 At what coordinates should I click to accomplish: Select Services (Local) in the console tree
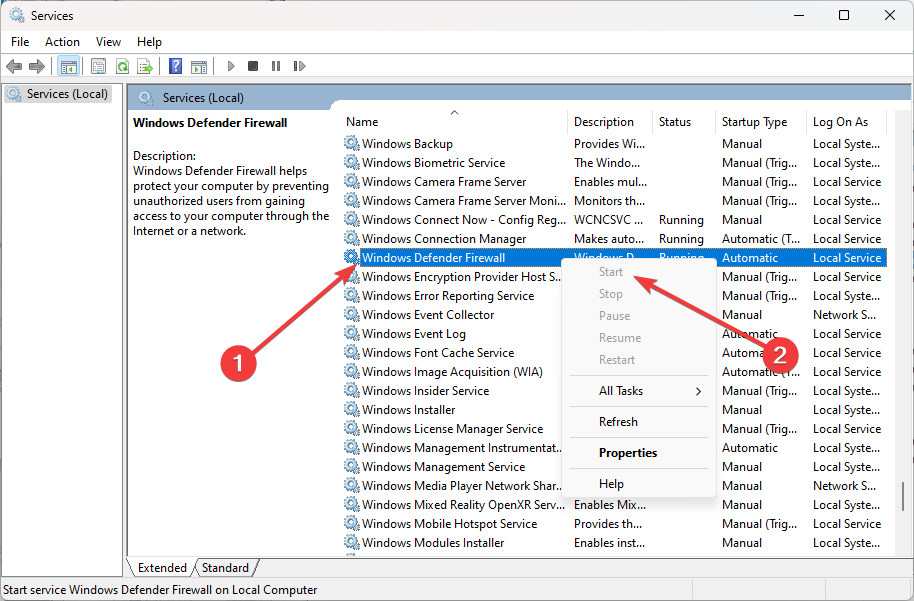[58, 94]
